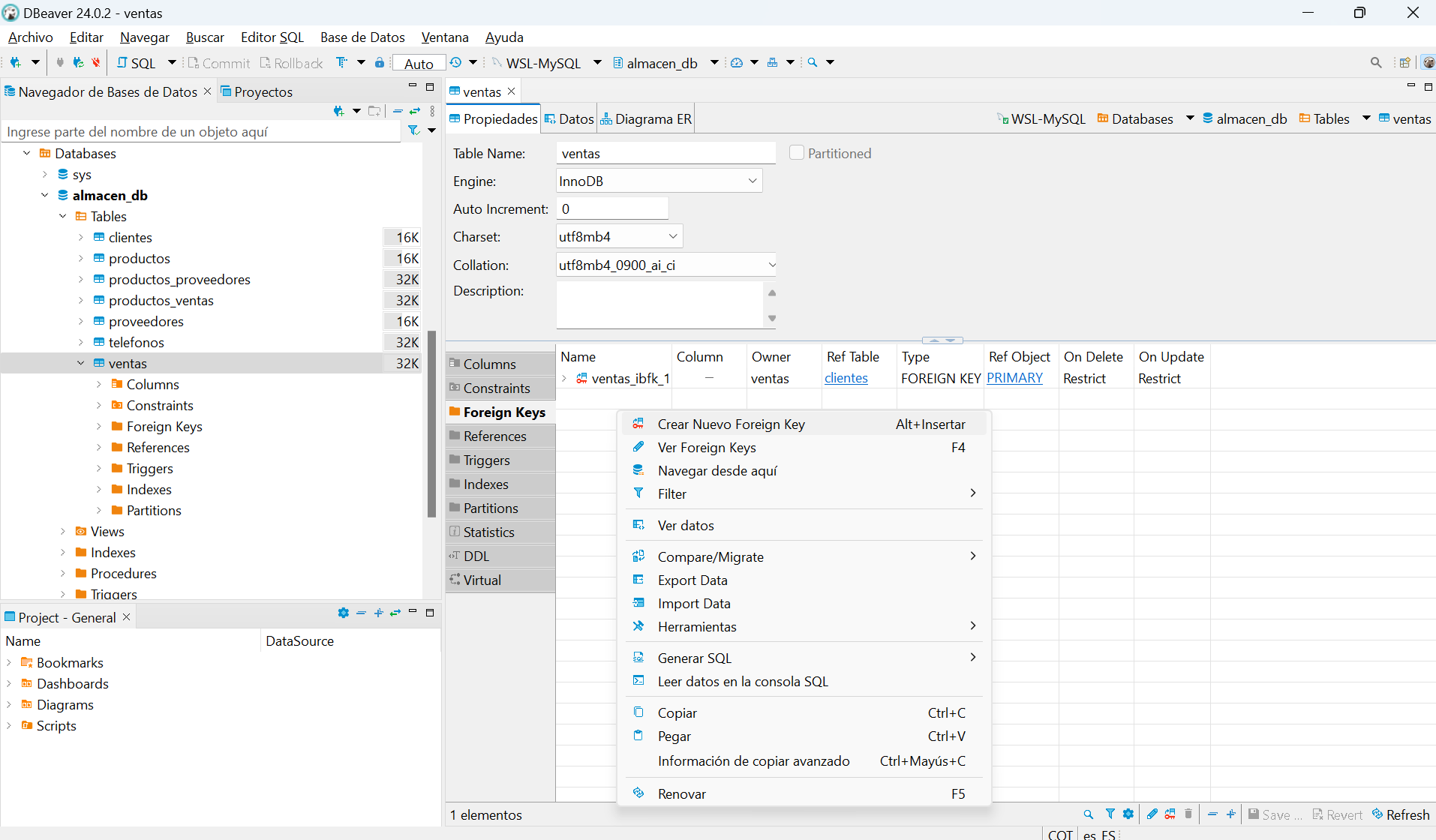Screen dimensions: 1436x840
Task: Click the new database connection icon in main toolbar
Action: [15, 63]
